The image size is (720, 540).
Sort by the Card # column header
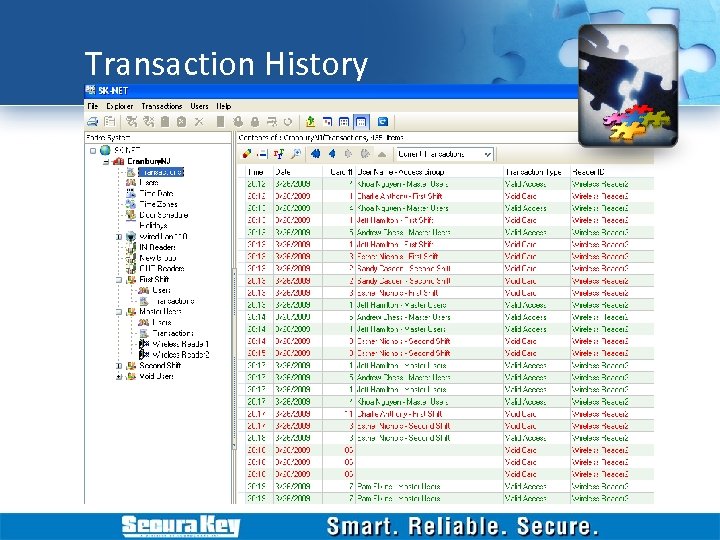click(x=339, y=172)
